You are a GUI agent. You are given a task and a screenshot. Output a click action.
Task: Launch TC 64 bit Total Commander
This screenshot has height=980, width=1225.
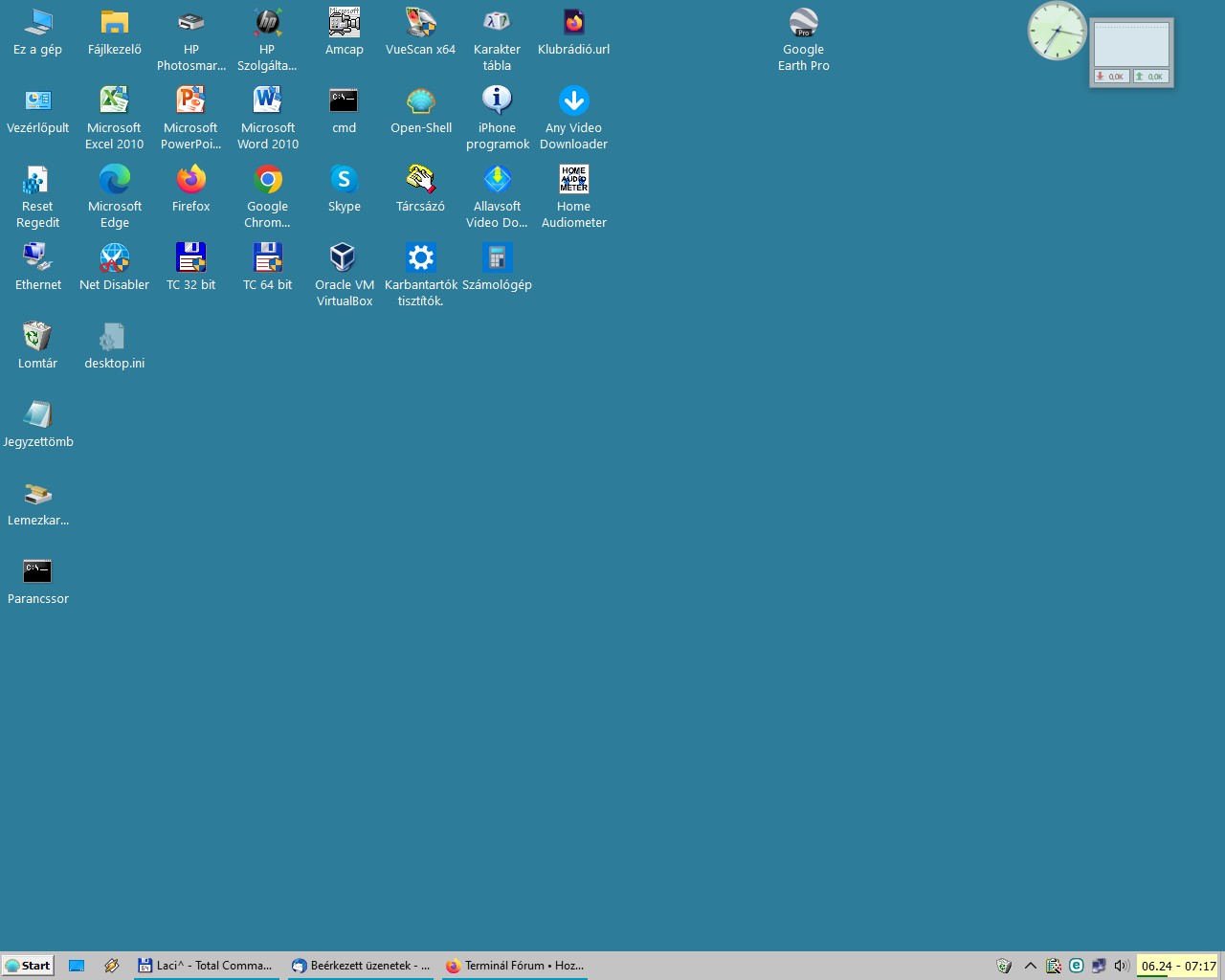point(268,267)
